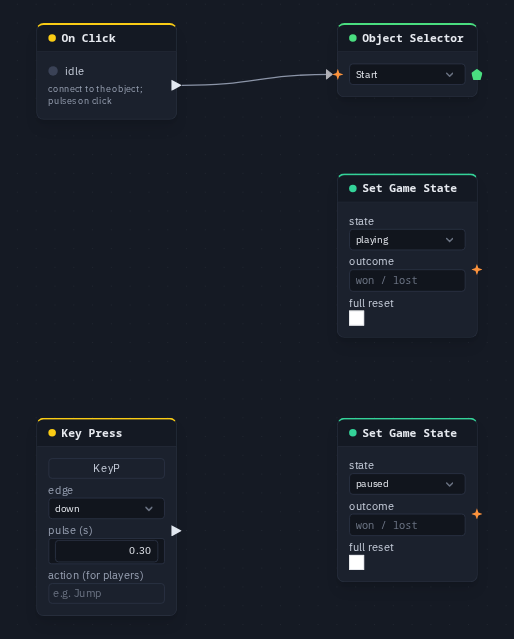Open the state dropdown showing playing
The height and width of the screenshot is (639, 514).
[x=407, y=240]
